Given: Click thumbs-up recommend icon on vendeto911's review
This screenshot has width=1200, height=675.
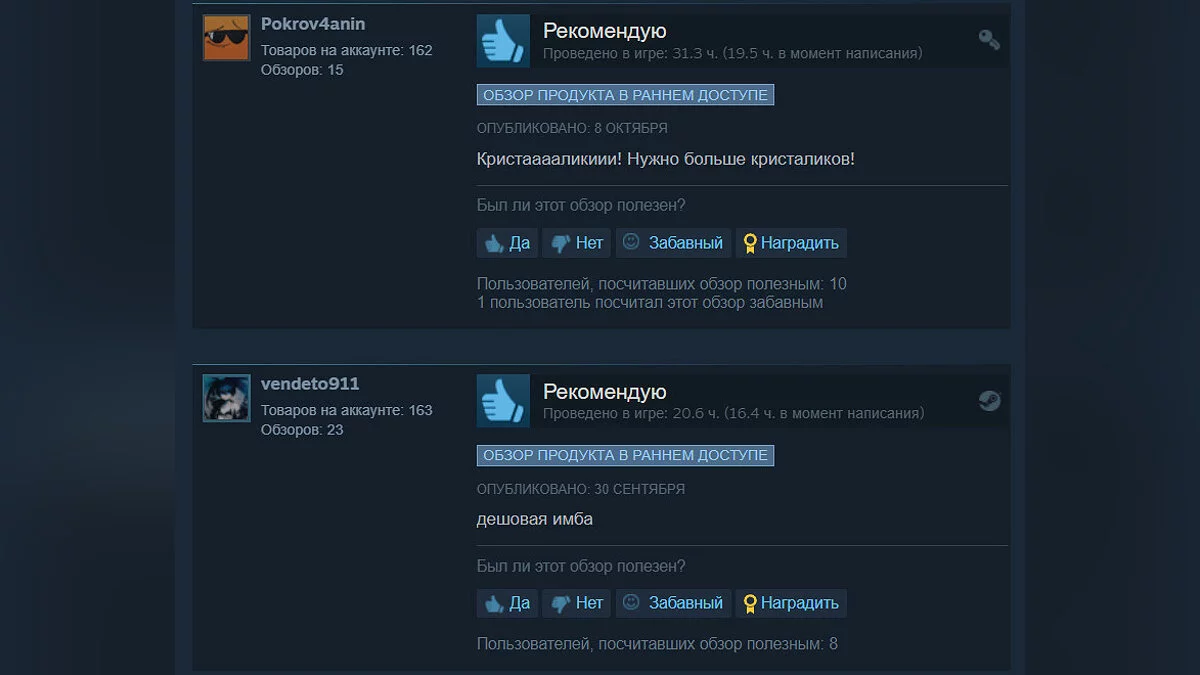Looking at the screenshot, I should 503,401.
